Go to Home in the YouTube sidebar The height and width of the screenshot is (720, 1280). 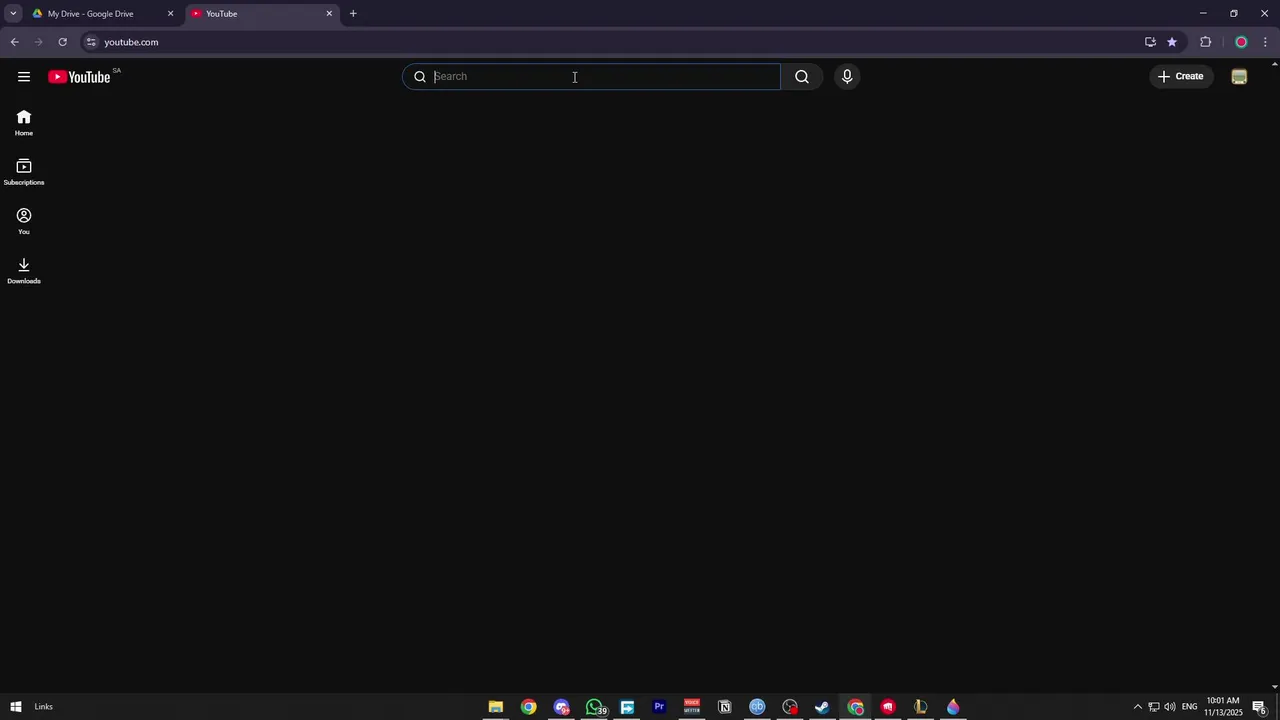click(24, 123)
